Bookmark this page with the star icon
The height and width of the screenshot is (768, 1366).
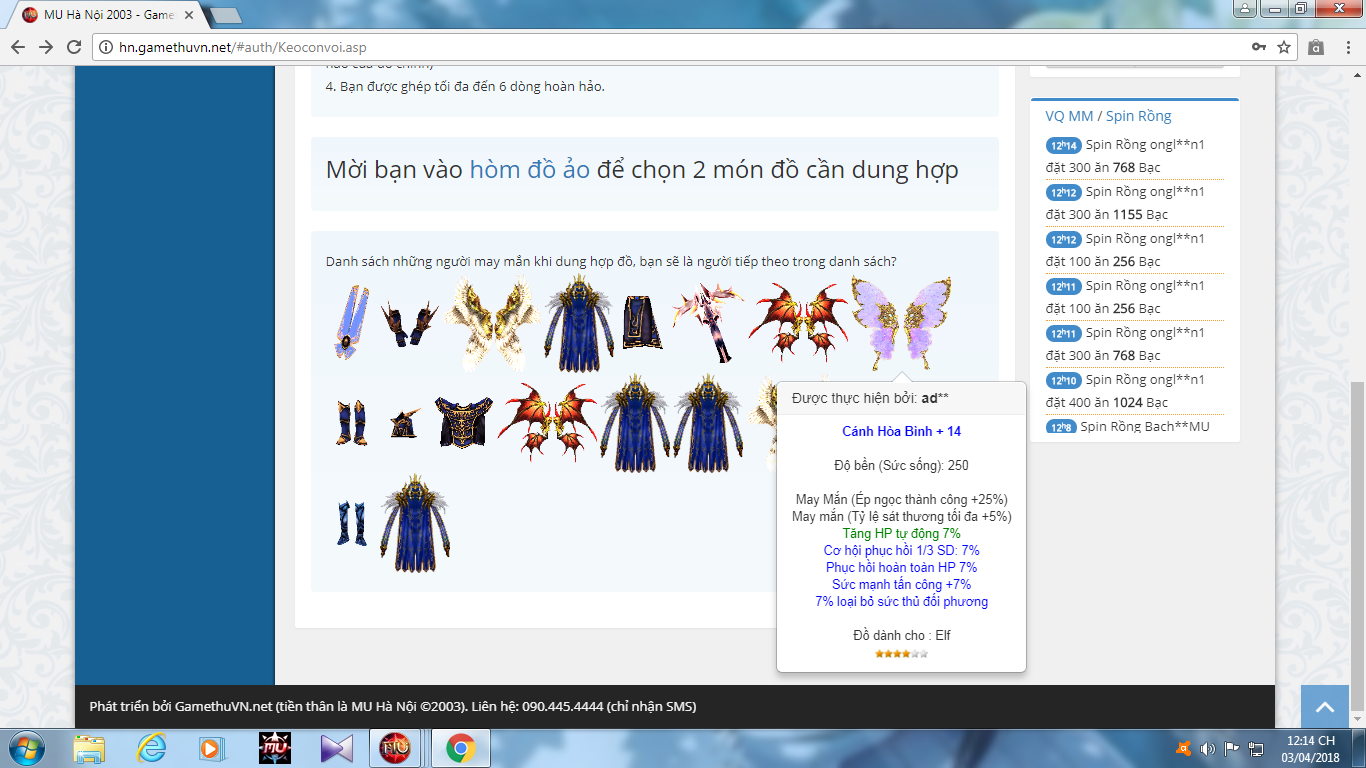pos(1284,47)
